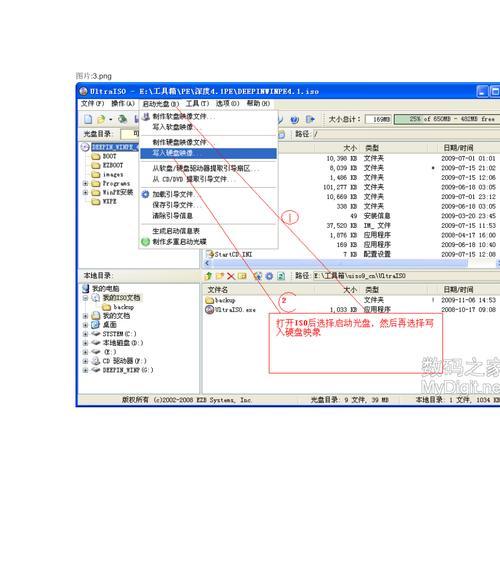Screen dimensions: 500x566
Task: Click the blue gear icon in local toolbar
Action: pyautogui.click(x=269, y=276)
